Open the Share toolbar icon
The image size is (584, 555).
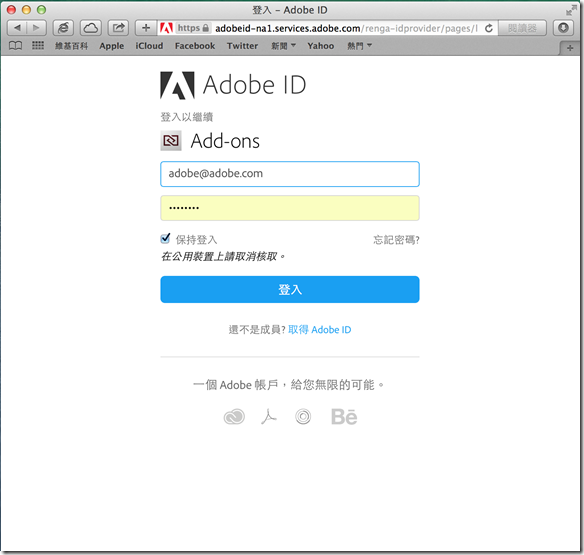(x=118, y=28)
